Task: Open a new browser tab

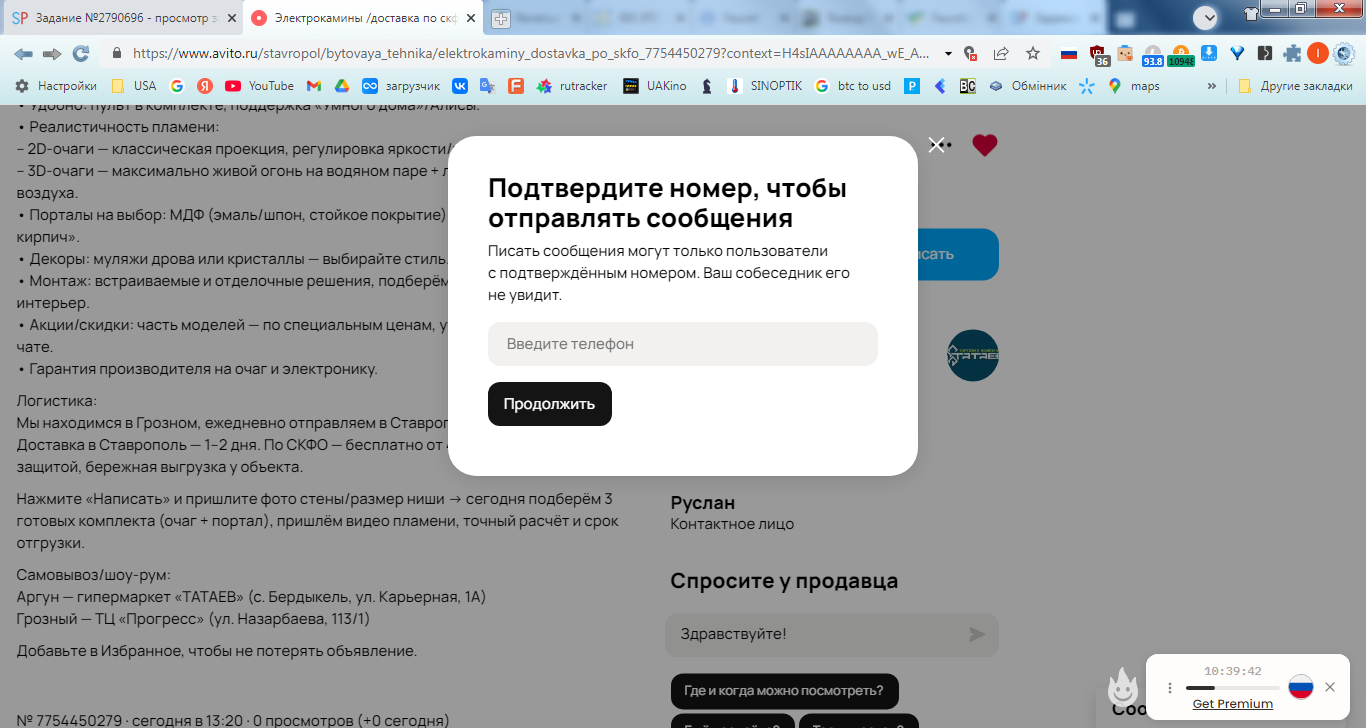Action: pos(500,19)
